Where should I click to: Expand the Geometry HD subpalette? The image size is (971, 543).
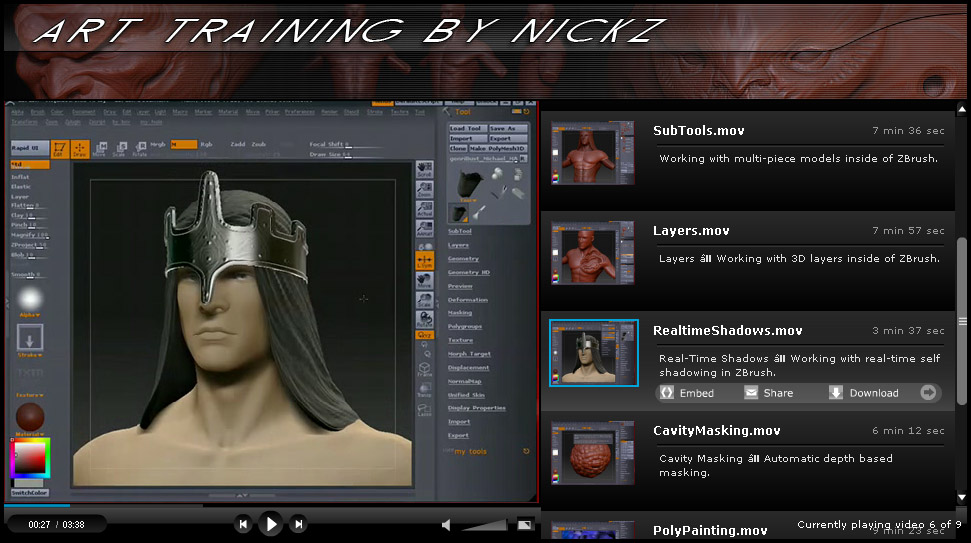click(469, 272)
